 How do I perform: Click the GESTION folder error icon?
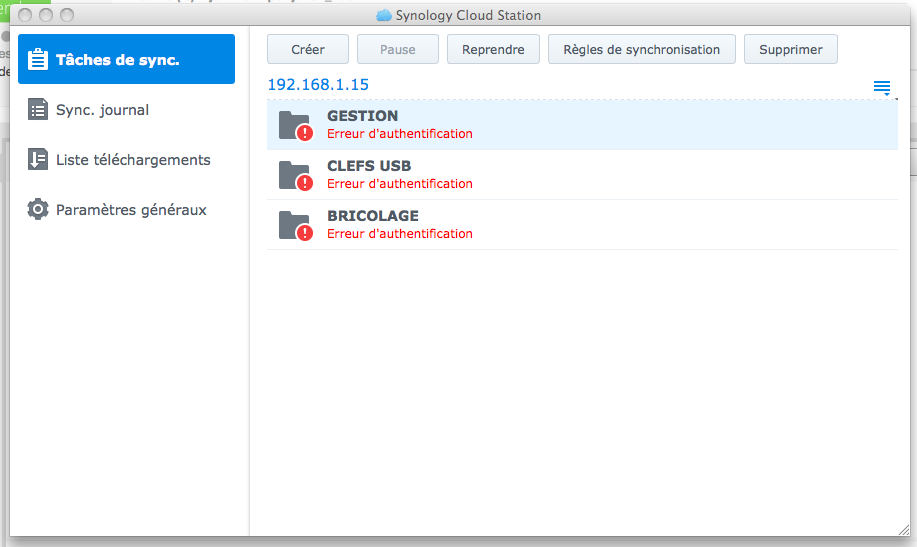click(296, 125)
